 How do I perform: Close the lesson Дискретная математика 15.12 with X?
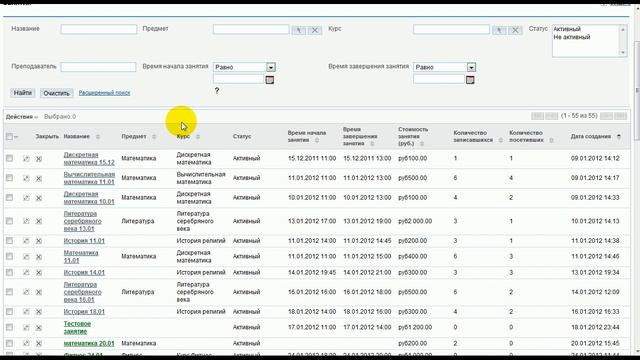pos(39,159)
